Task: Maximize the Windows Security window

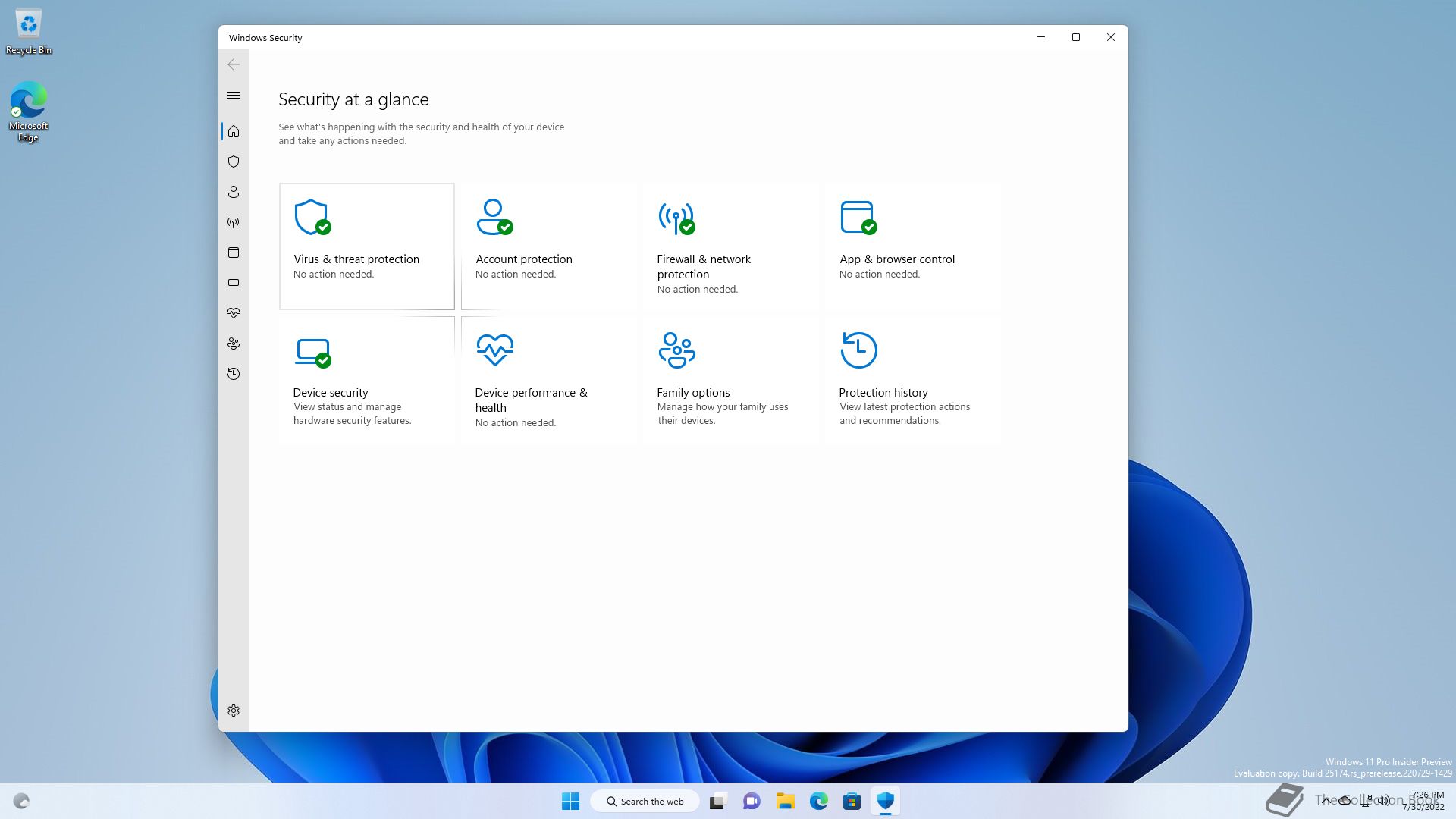Action: (x=1075, y=37)
